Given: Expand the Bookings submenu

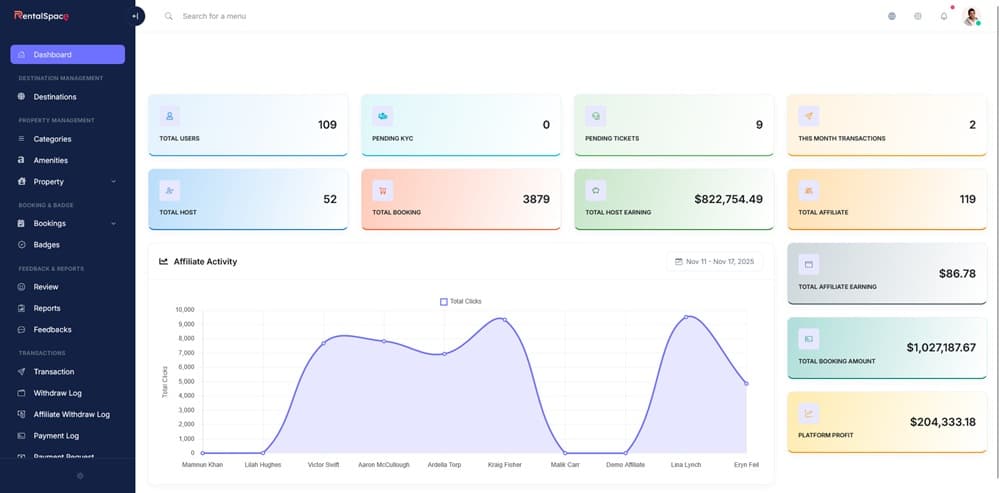Looking at the screenshot, I should click(113, 224).
